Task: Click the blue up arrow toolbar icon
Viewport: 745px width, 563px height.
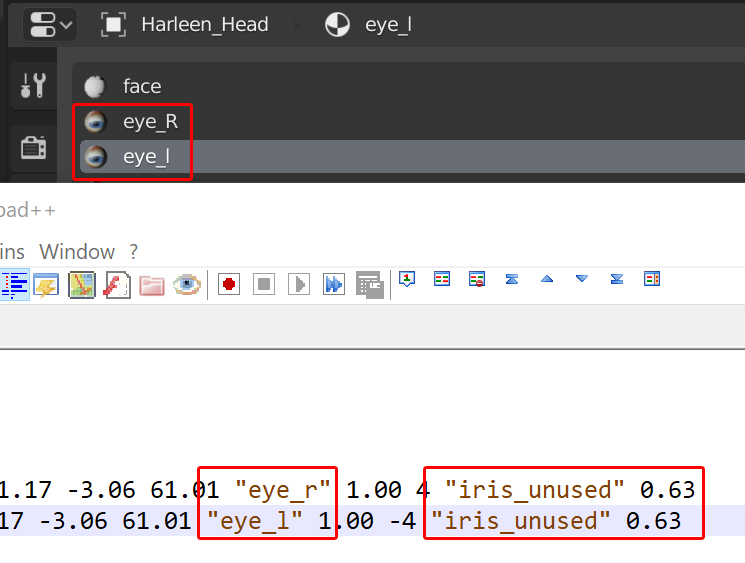Action: (x=547, y=279)
